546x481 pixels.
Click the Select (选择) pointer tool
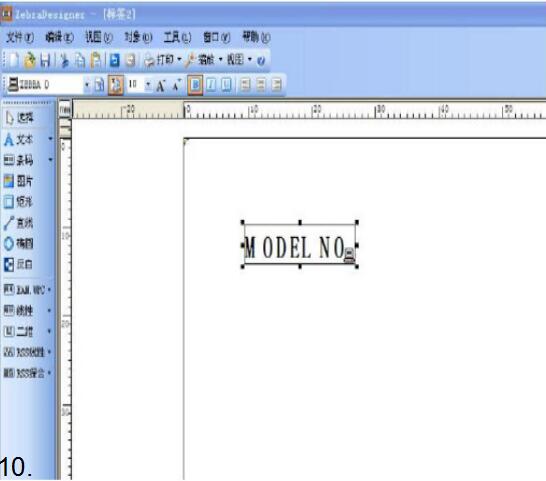19,118
